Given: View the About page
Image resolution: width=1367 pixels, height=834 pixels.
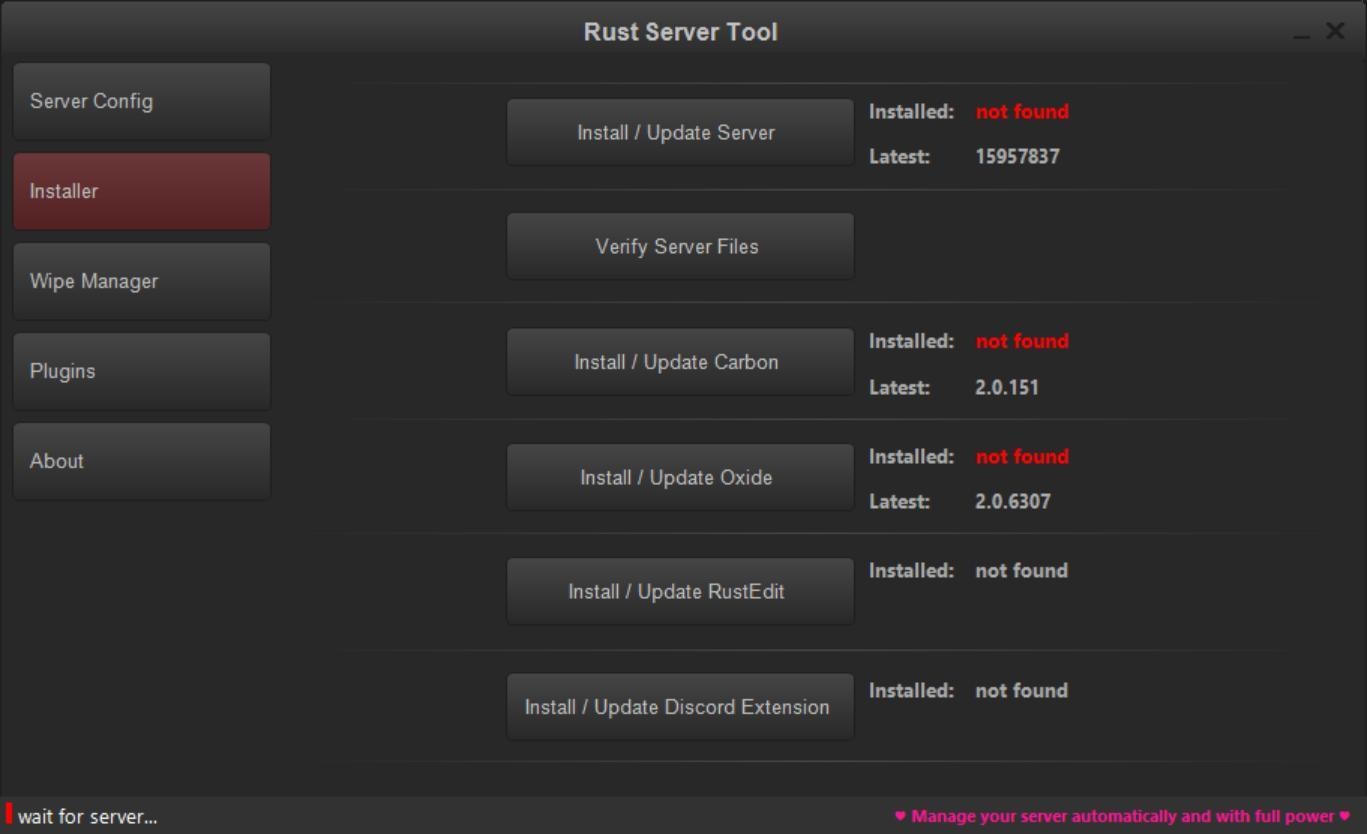Looking at the screenshot, I should tap(140, 461).
